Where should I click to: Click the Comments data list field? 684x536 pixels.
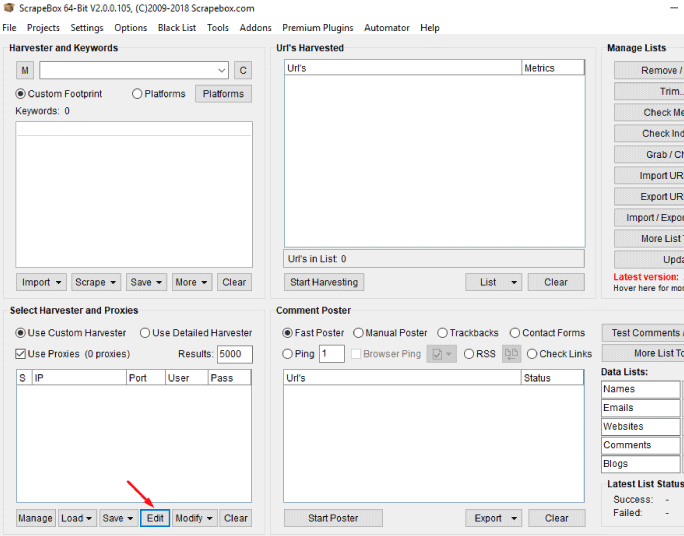coord(640,445)
